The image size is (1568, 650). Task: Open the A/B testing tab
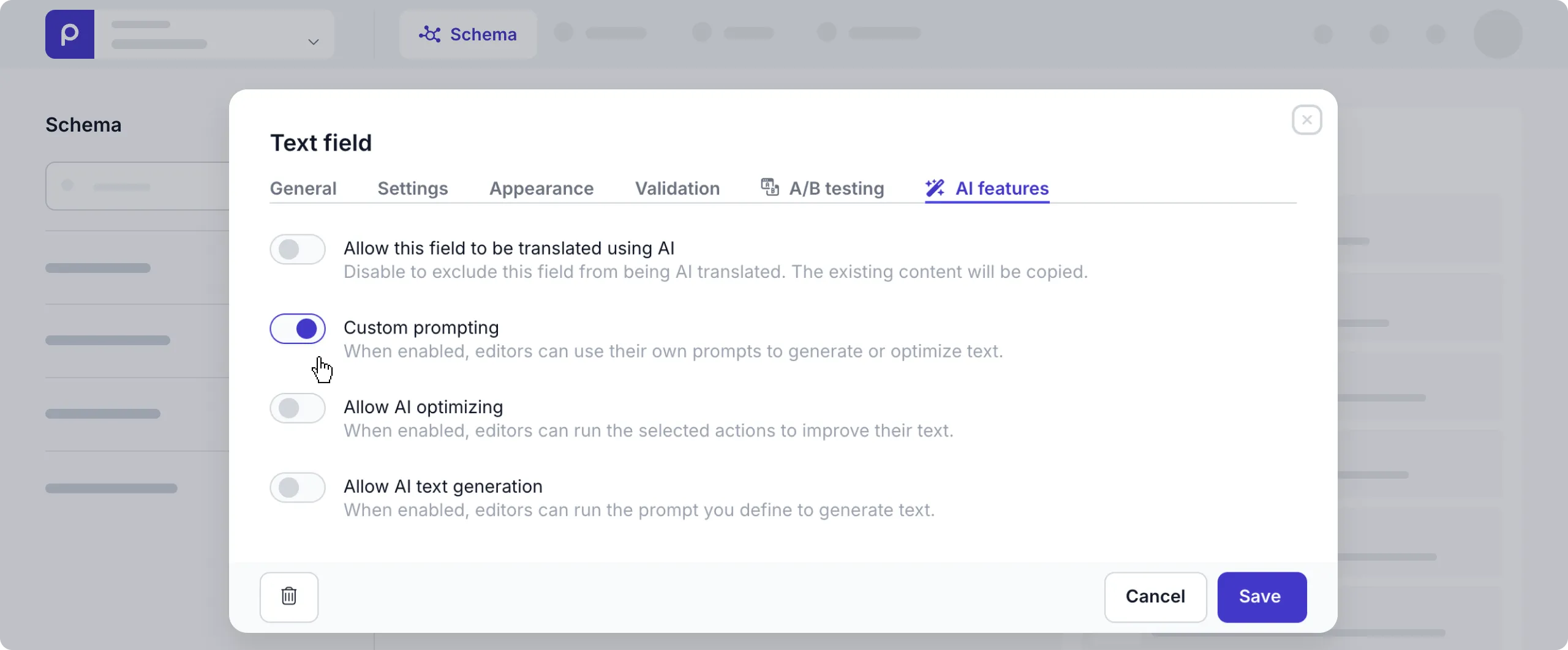pyautogui.click(x=823, y=189)
